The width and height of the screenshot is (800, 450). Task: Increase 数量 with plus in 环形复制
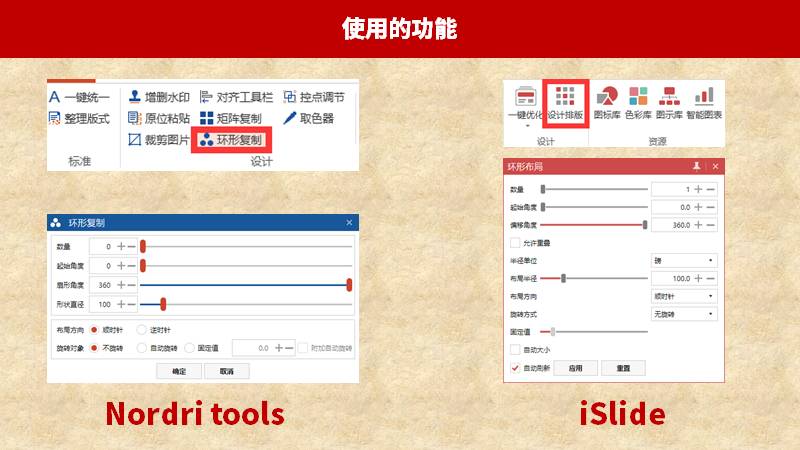coord(121,246)
